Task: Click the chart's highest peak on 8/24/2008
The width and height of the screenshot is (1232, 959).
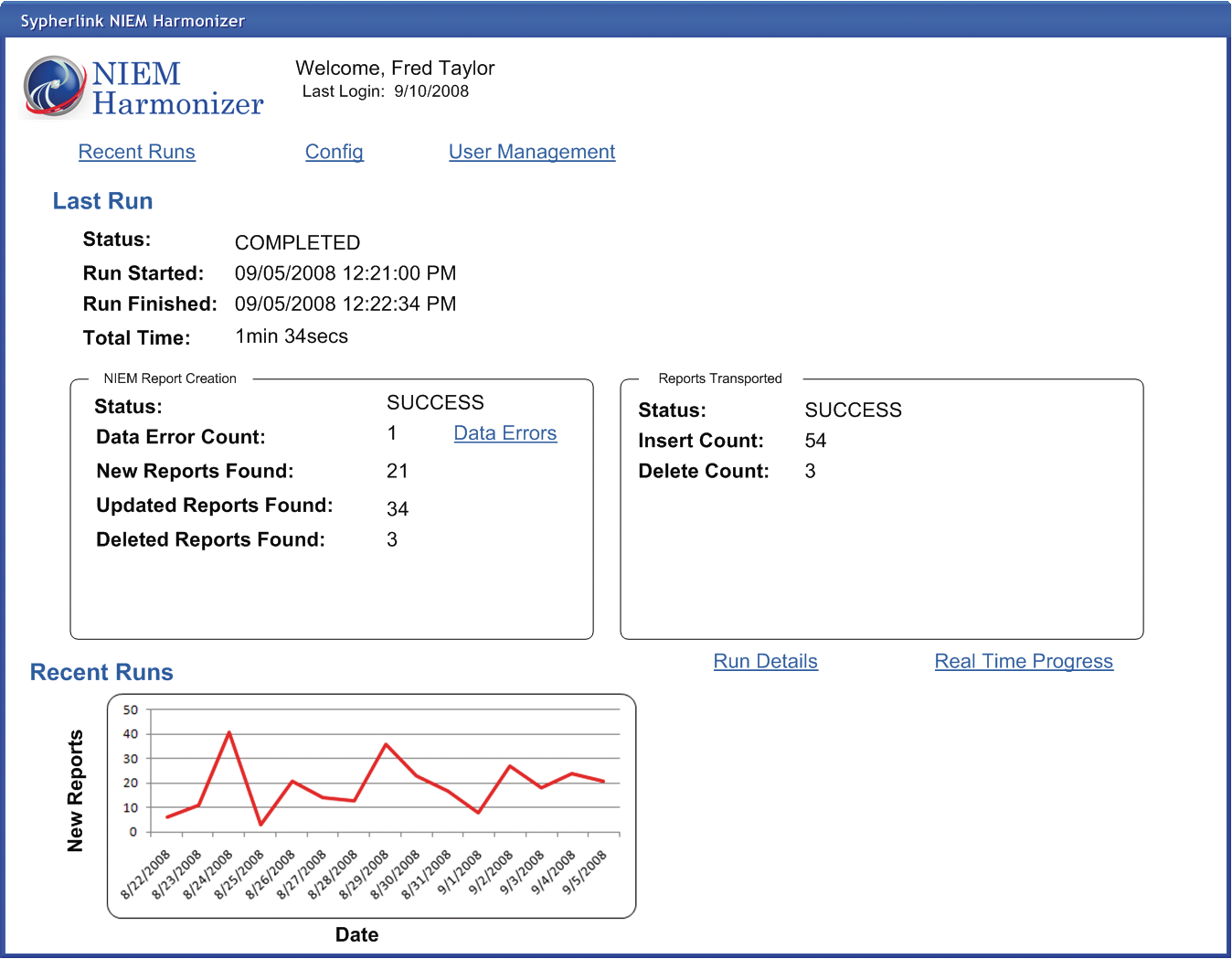Action: point(228,732)
